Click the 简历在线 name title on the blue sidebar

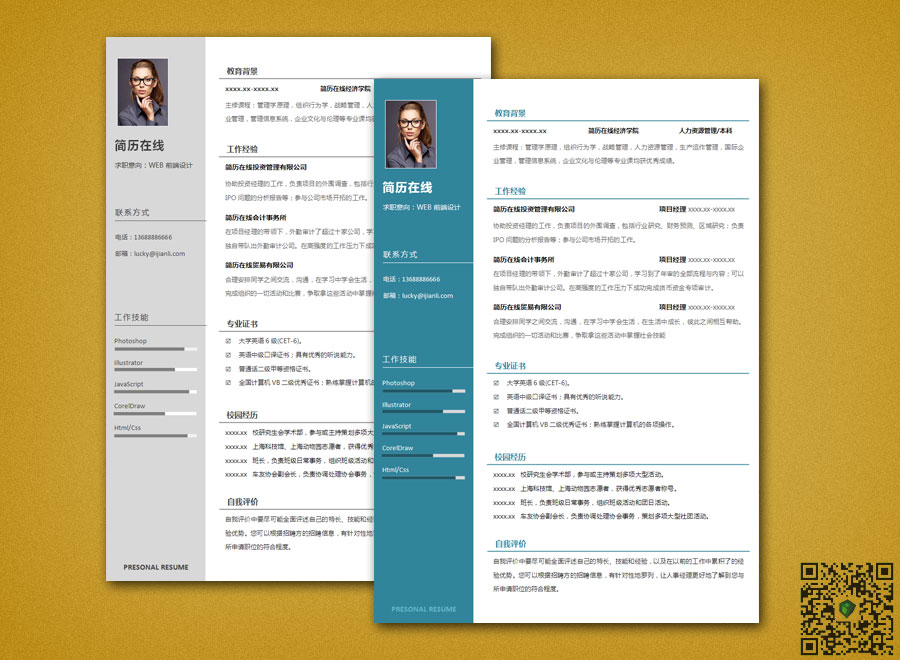point(407,188)
